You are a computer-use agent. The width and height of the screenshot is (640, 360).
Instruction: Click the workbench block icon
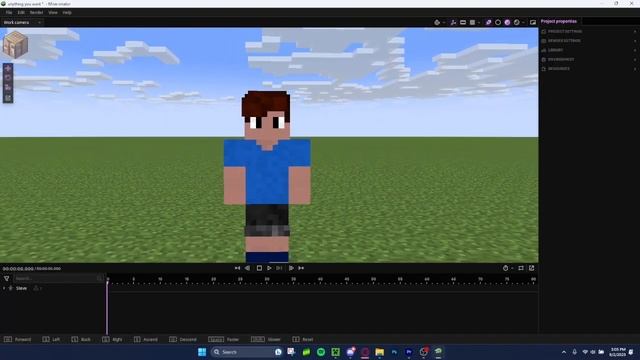click(x=15, y=44)
